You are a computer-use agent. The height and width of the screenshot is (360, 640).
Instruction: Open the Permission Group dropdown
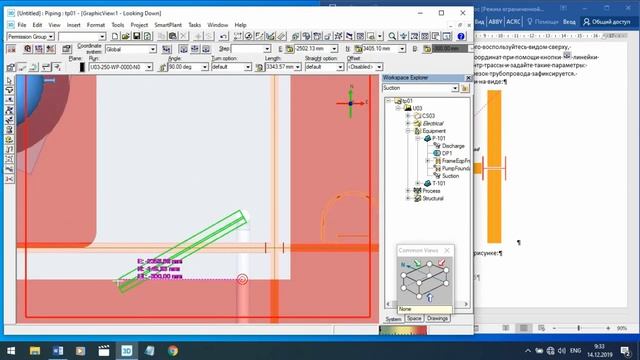[51, 37]
